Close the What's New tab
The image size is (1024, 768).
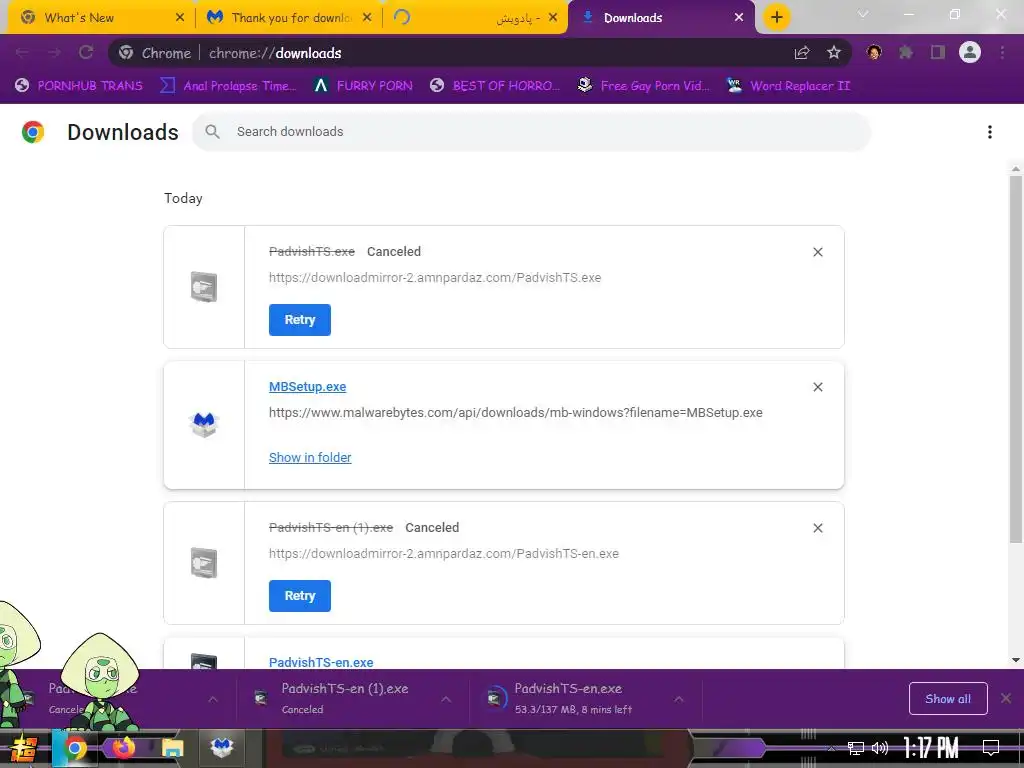coord(180,18)
